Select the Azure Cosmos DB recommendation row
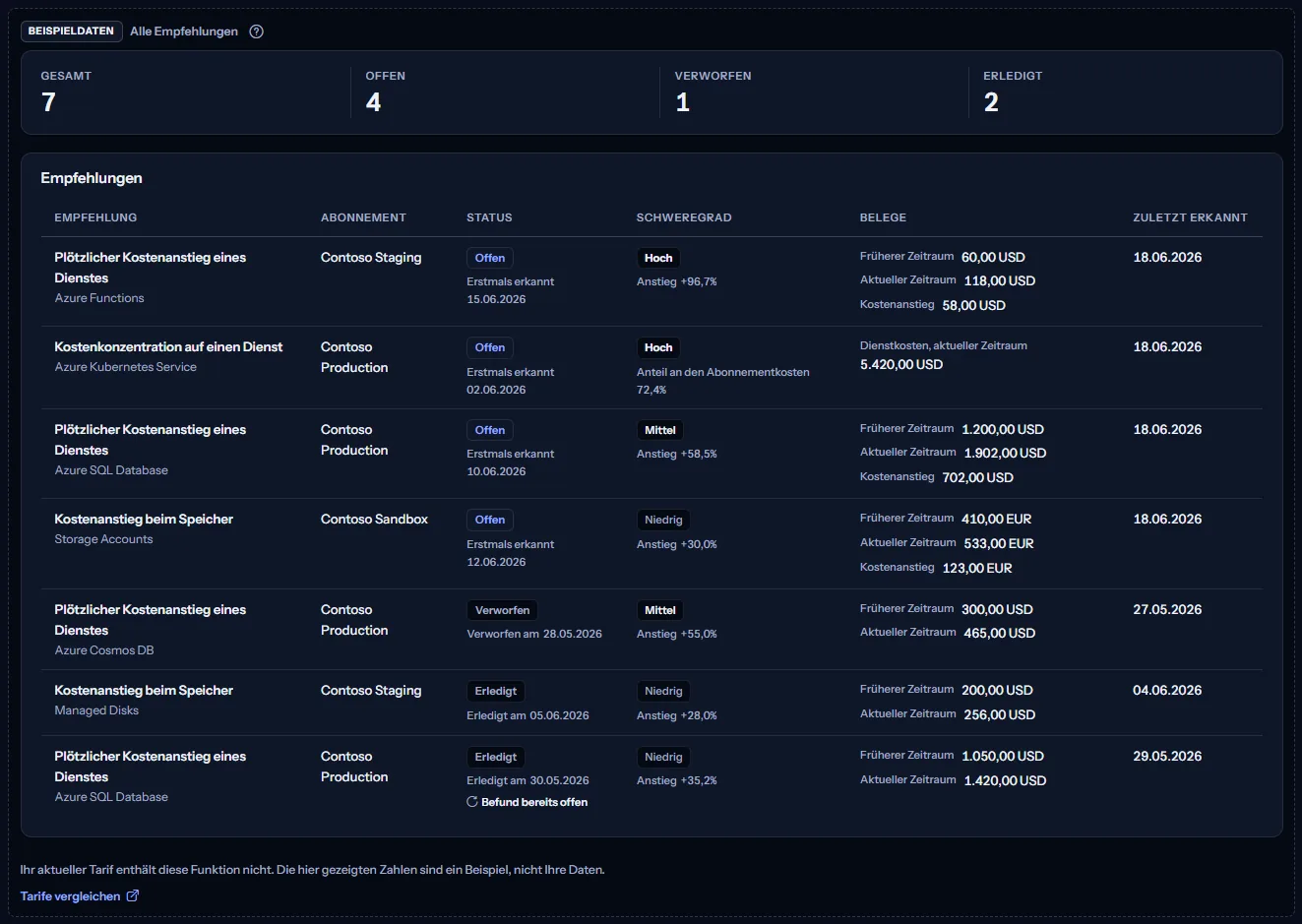Viewport: 1302px width, 924px height. [651, 630]
